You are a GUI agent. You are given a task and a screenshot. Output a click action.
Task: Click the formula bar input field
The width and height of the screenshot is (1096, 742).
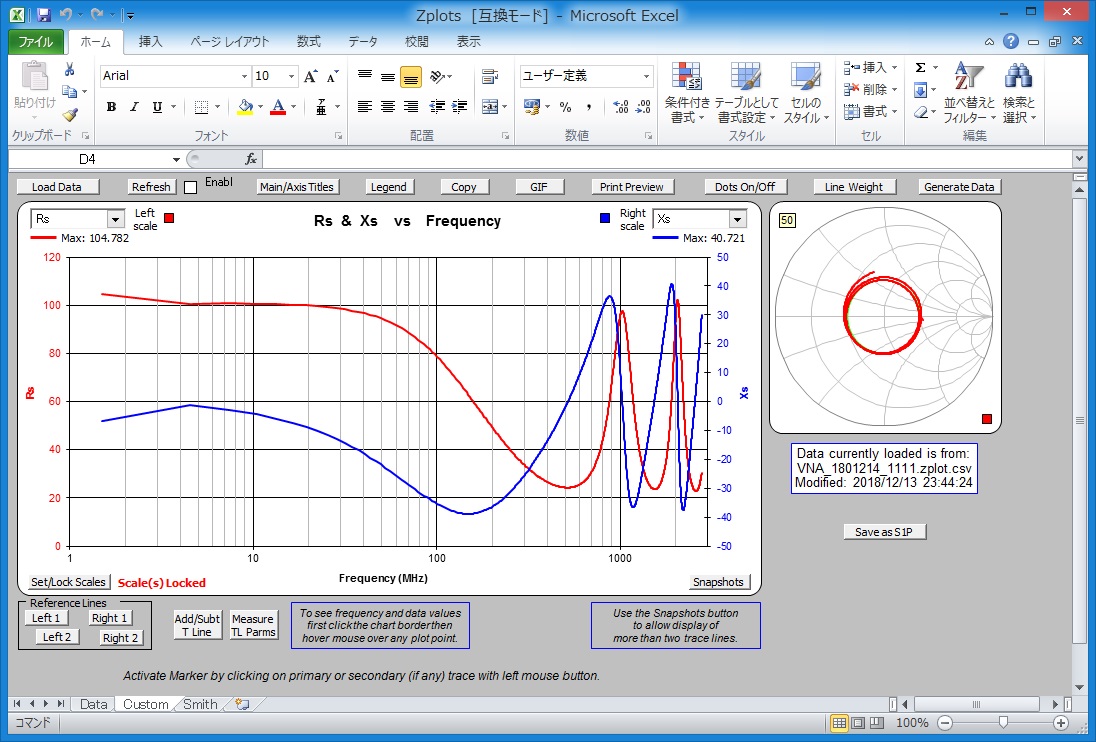[668, 159]
